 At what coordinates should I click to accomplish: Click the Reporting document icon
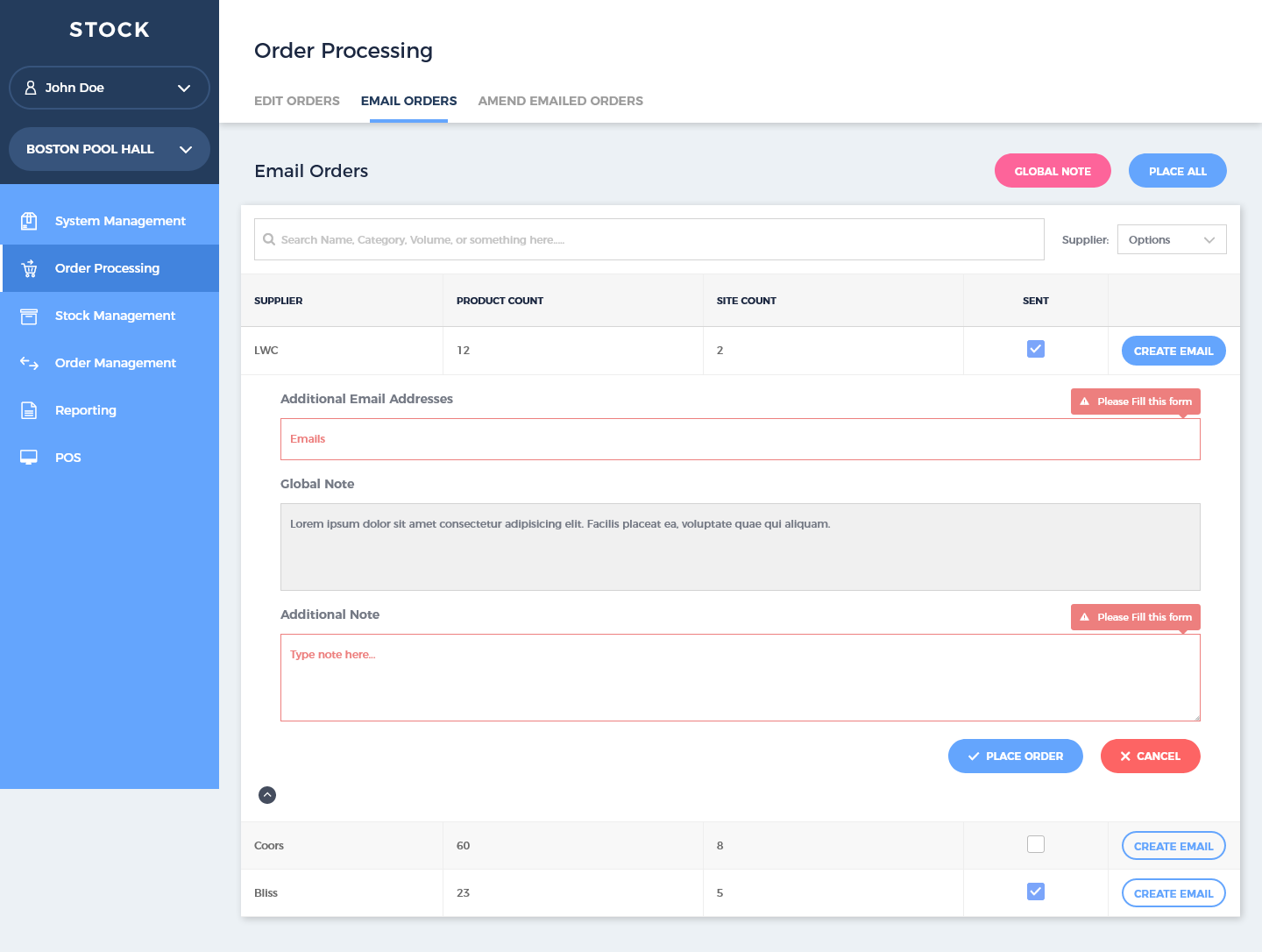tap(29, 410)
